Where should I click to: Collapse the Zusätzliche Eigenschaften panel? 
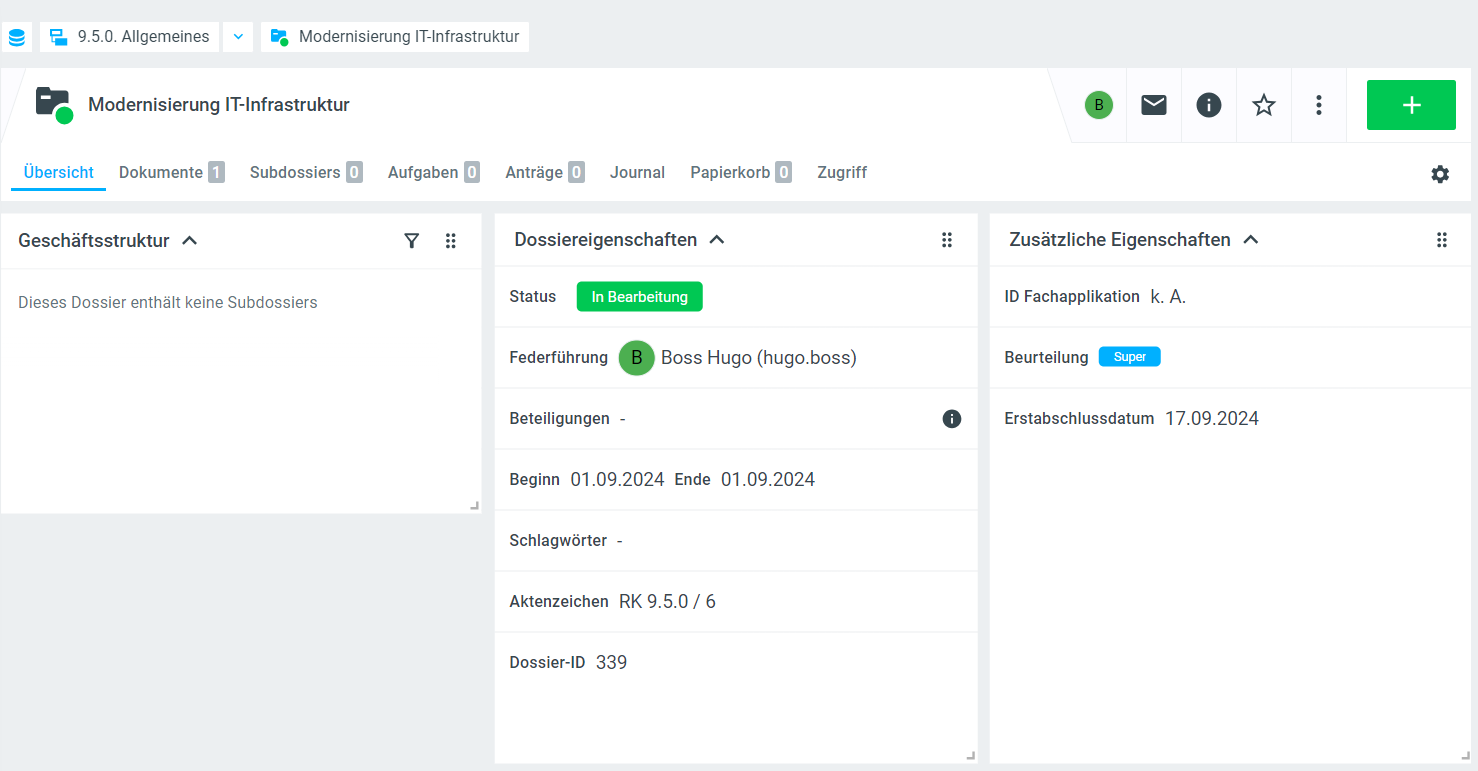pyautogui.click(x=1250, y=240)
